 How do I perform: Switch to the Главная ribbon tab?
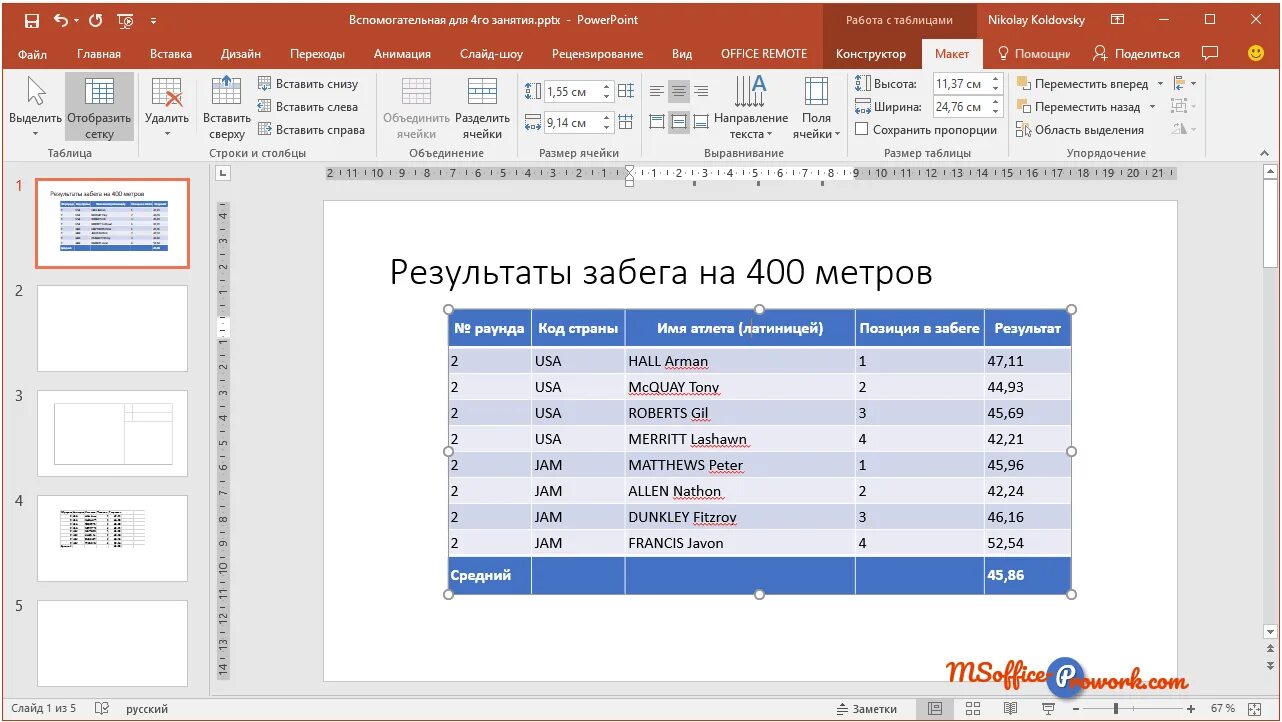(99, 54)
